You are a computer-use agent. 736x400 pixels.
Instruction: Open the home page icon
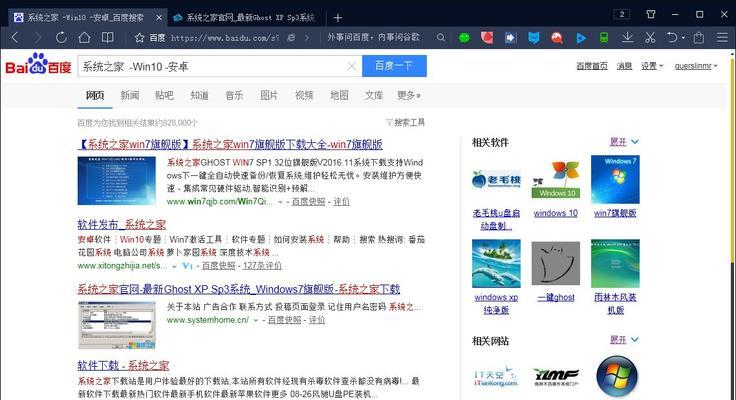84,38
